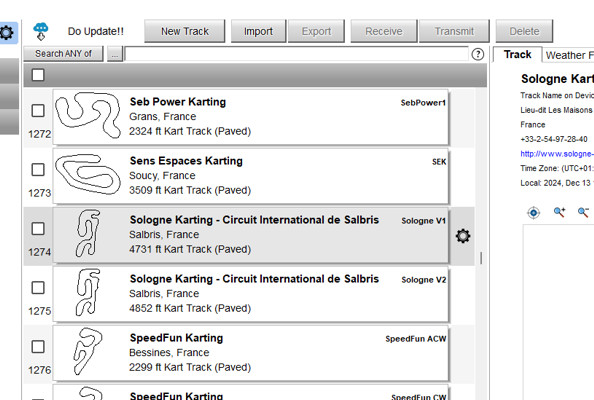Click the SpeedFun CW device name

pyautogui.click(x=419, y=397)
